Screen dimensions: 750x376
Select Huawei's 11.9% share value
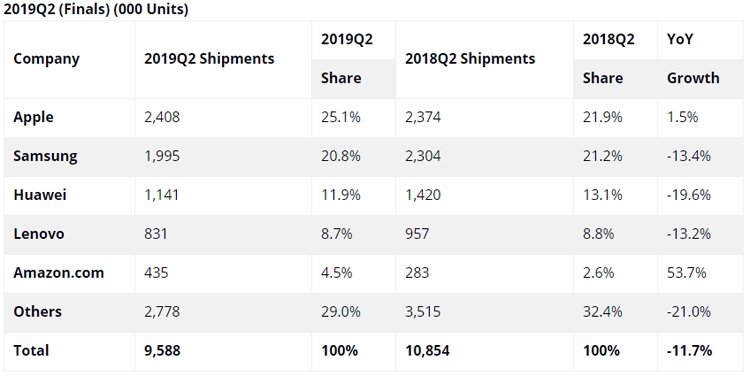[341, 195]
